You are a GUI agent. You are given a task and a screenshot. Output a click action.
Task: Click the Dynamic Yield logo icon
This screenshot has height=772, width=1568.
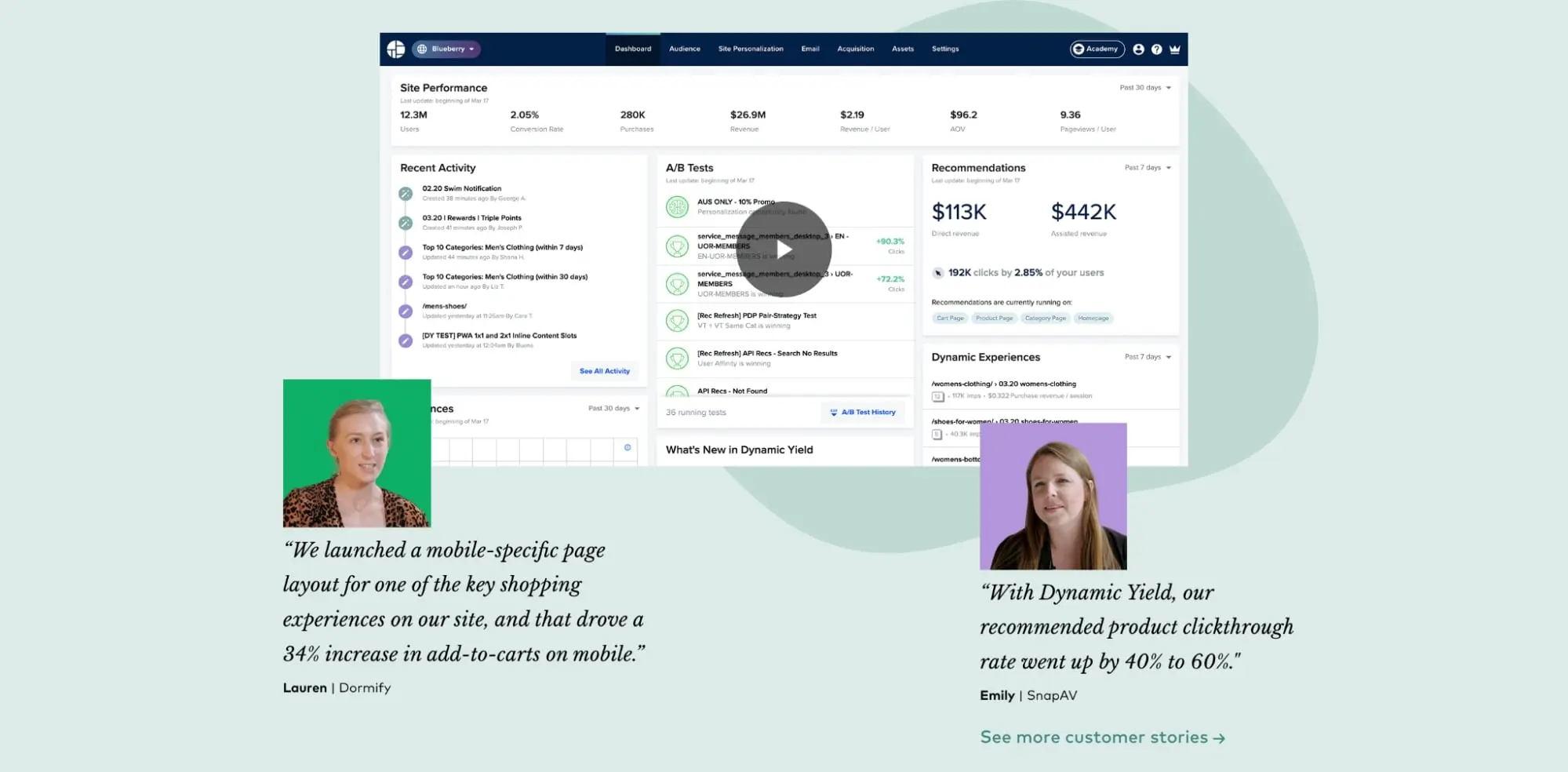(396, 49)
